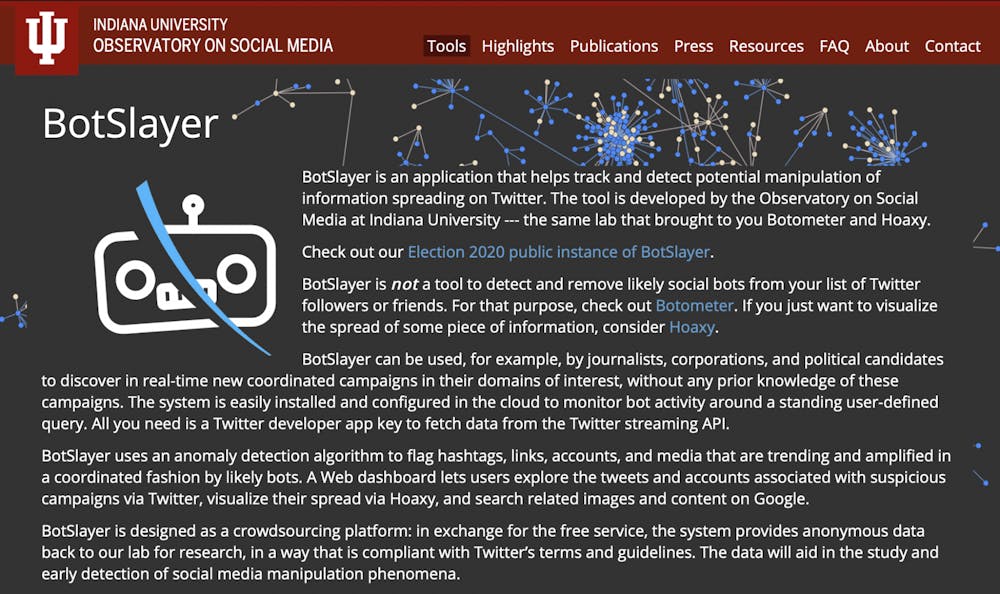This screenshot has height=594, width=1000.
Task: Click the text "Twitter streaming API."
Action: pos(649,424)
